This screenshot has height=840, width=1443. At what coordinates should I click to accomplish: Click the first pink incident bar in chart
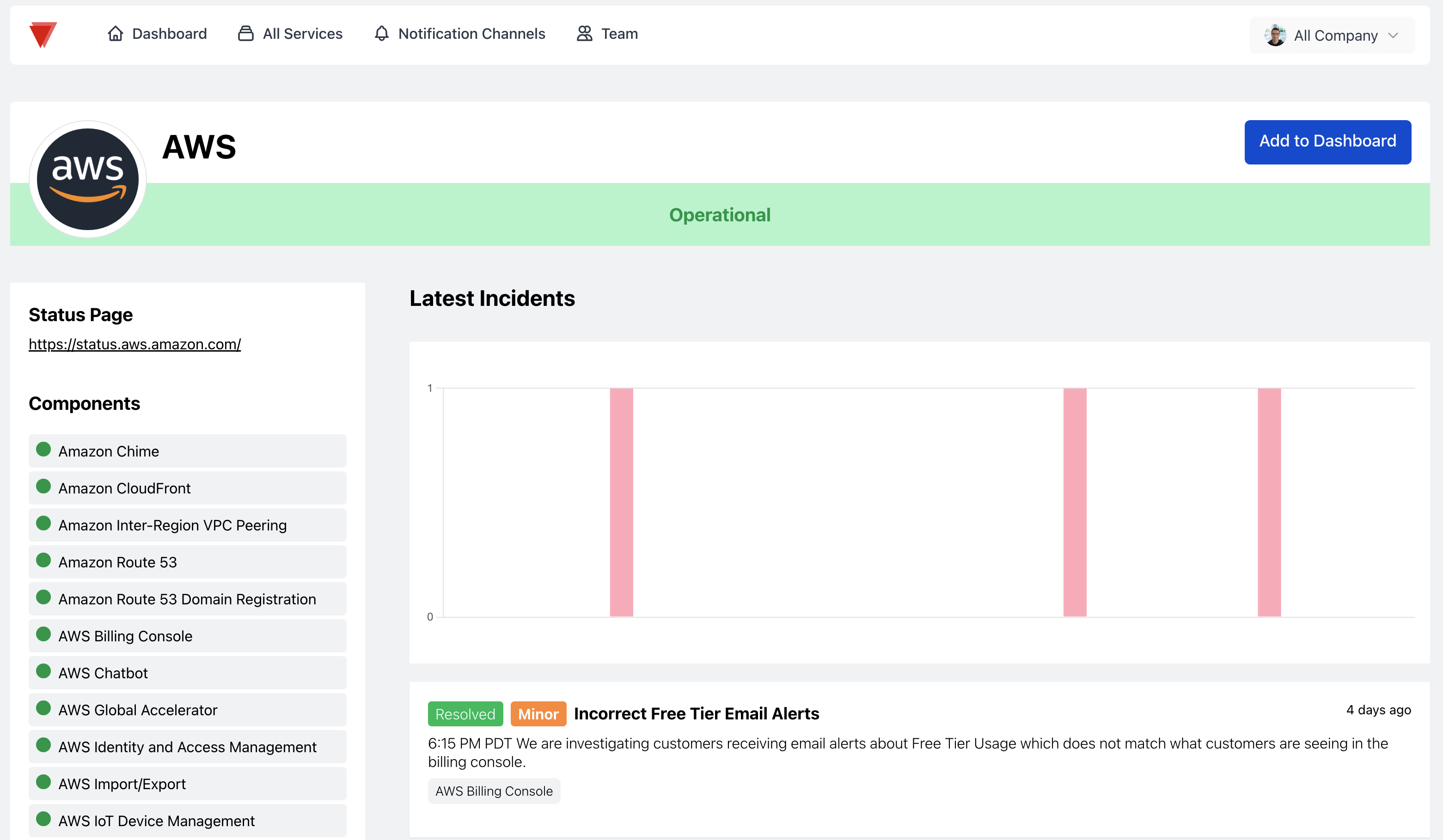click(621, 502)
